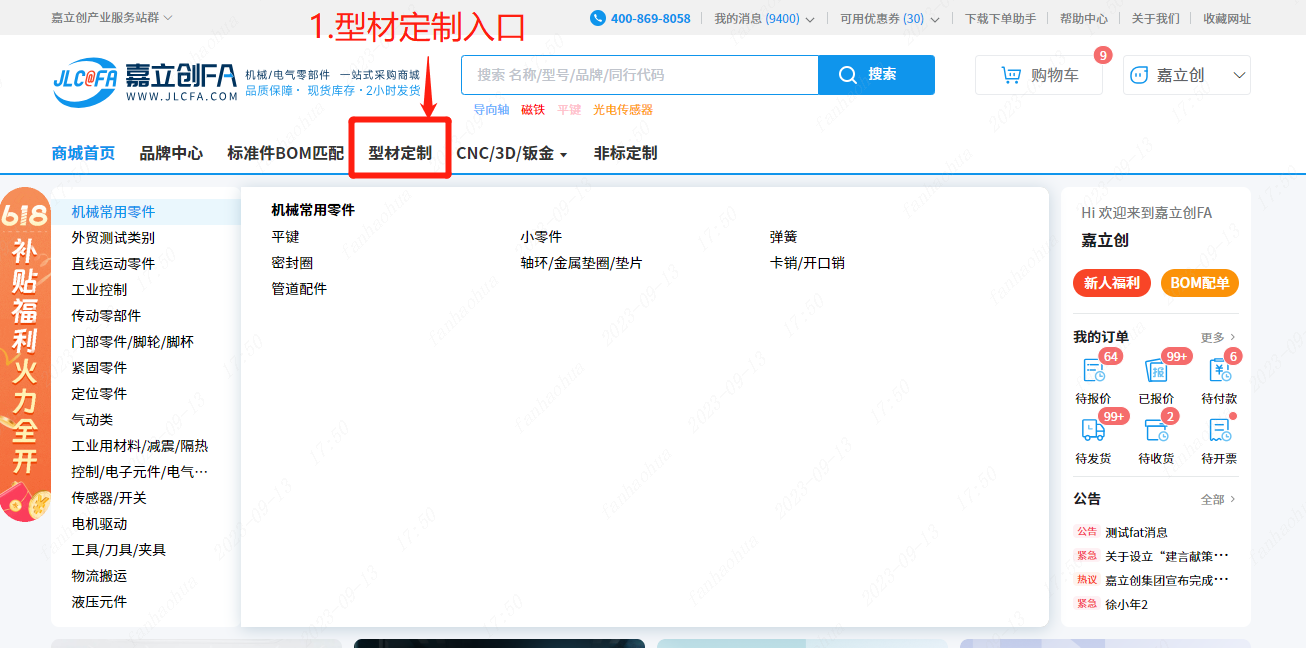Click the 待报价 order icon

point(1093,371)
